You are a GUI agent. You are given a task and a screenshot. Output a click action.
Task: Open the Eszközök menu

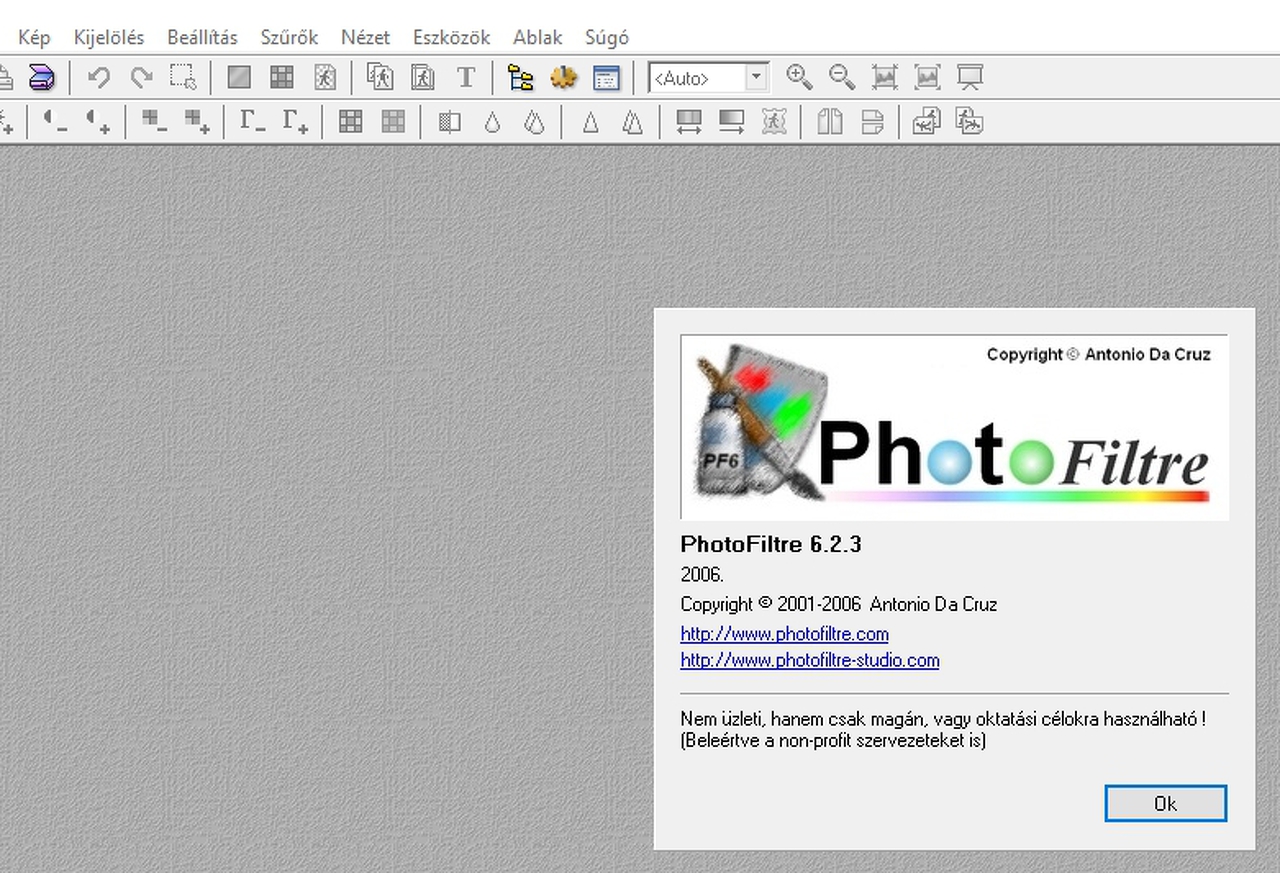(452, 37)
